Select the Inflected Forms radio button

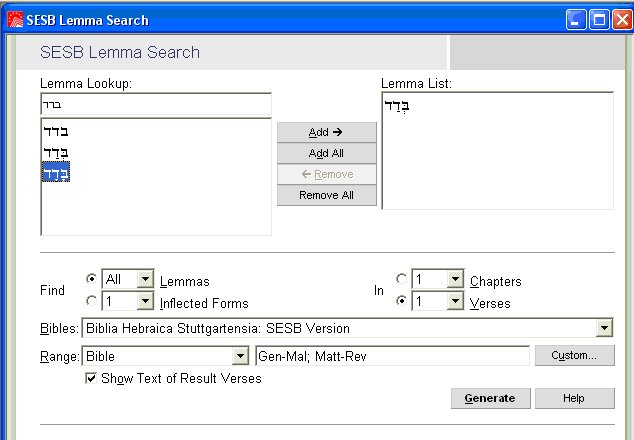[x=92, y=300]
